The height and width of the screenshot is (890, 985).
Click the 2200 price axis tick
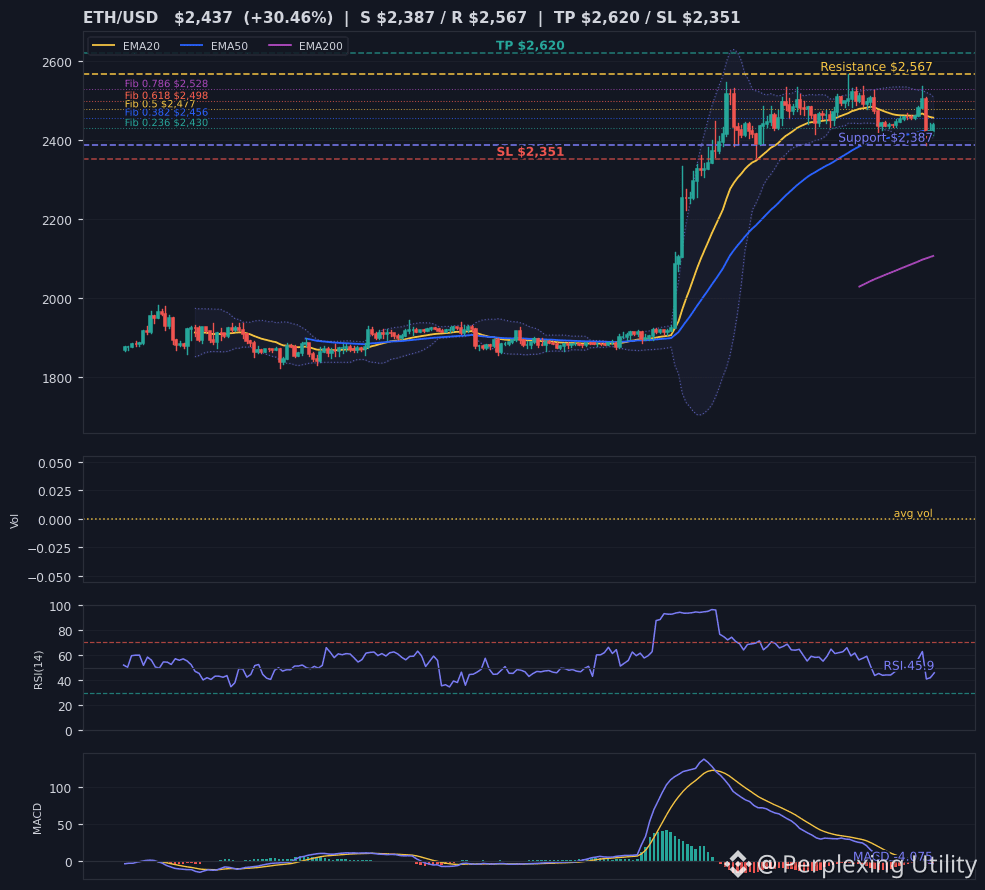[57, 220]
